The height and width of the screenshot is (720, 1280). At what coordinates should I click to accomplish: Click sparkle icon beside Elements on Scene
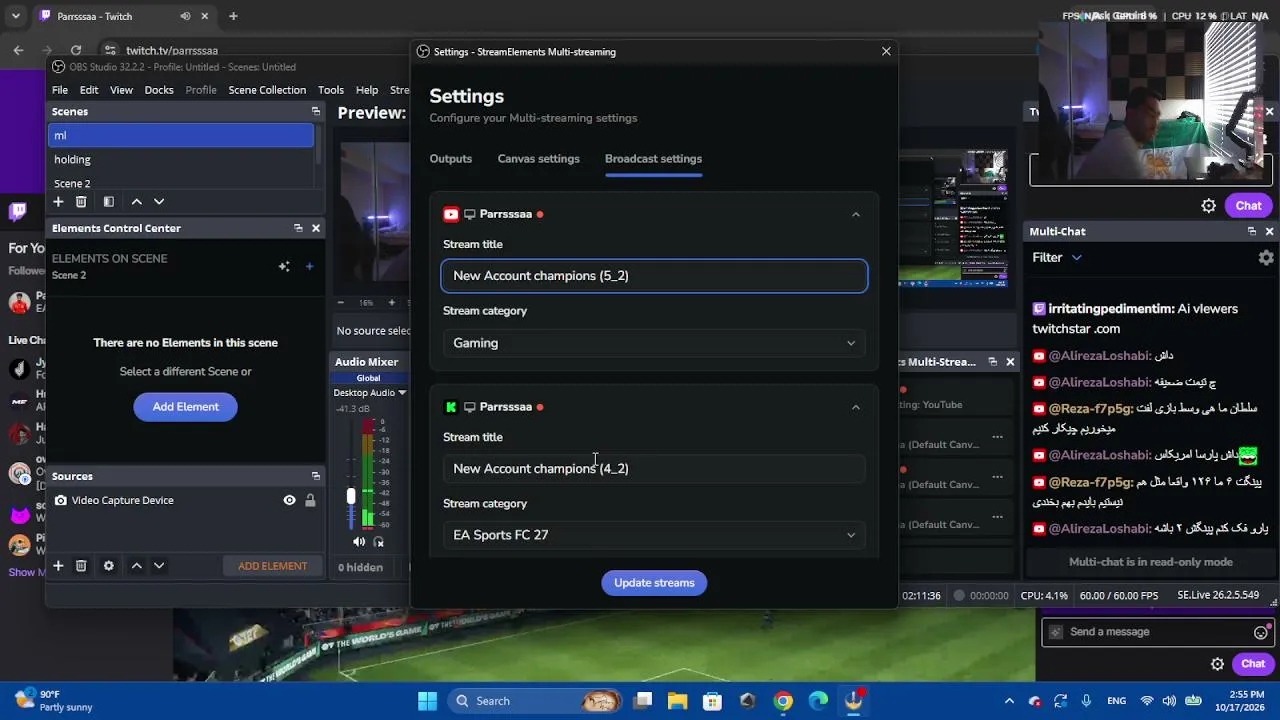(284, 266)
